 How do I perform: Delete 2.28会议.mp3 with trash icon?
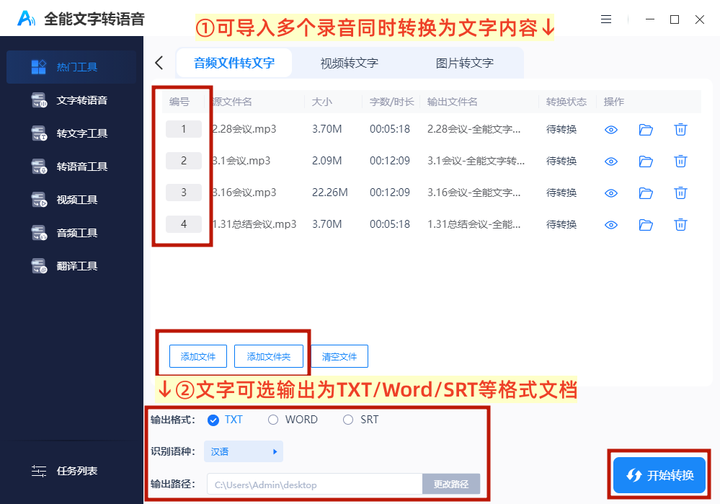[x=681, y=129]
